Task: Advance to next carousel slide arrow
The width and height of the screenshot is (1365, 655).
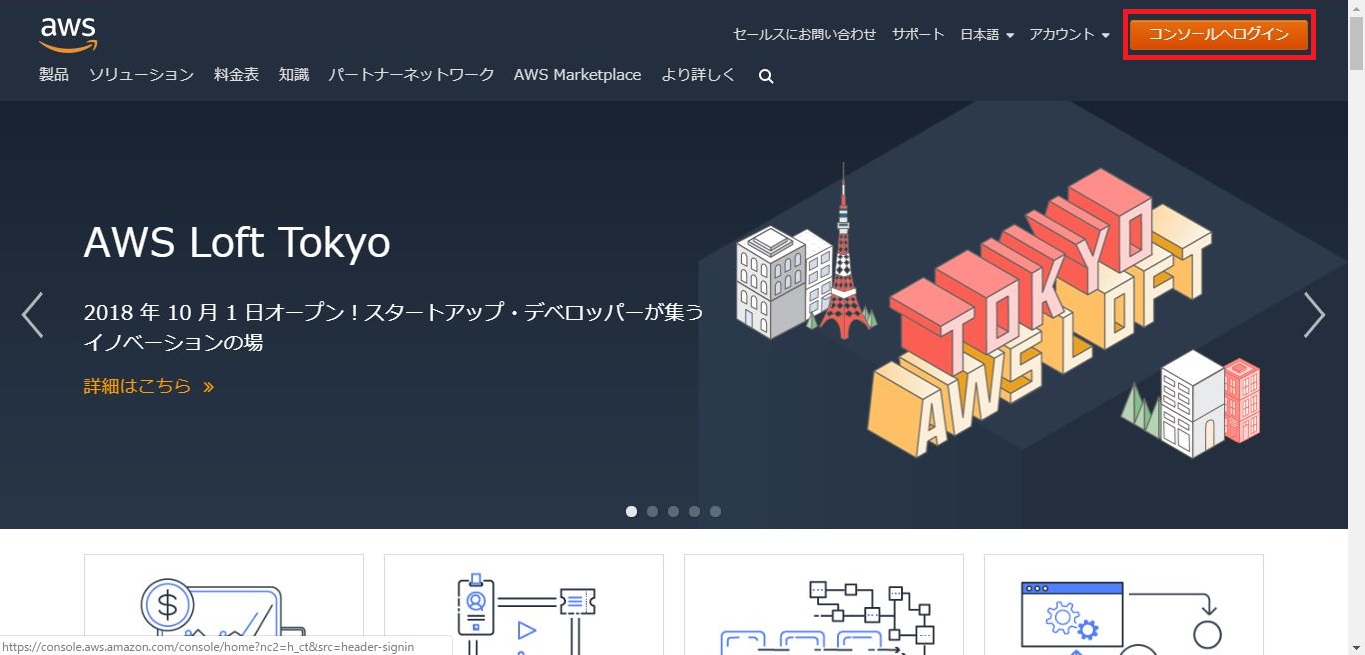Action: click(1314, 315)
